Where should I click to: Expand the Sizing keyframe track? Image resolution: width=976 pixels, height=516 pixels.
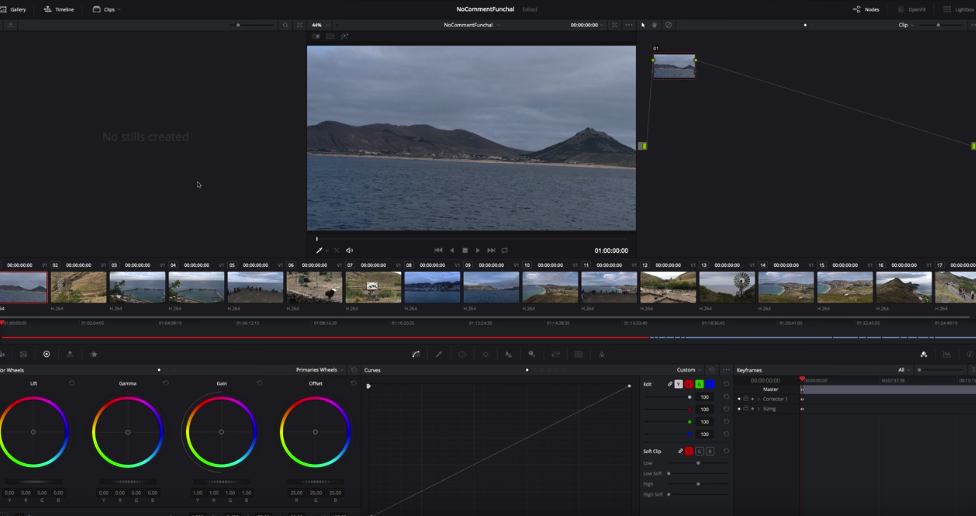point(758,409)
